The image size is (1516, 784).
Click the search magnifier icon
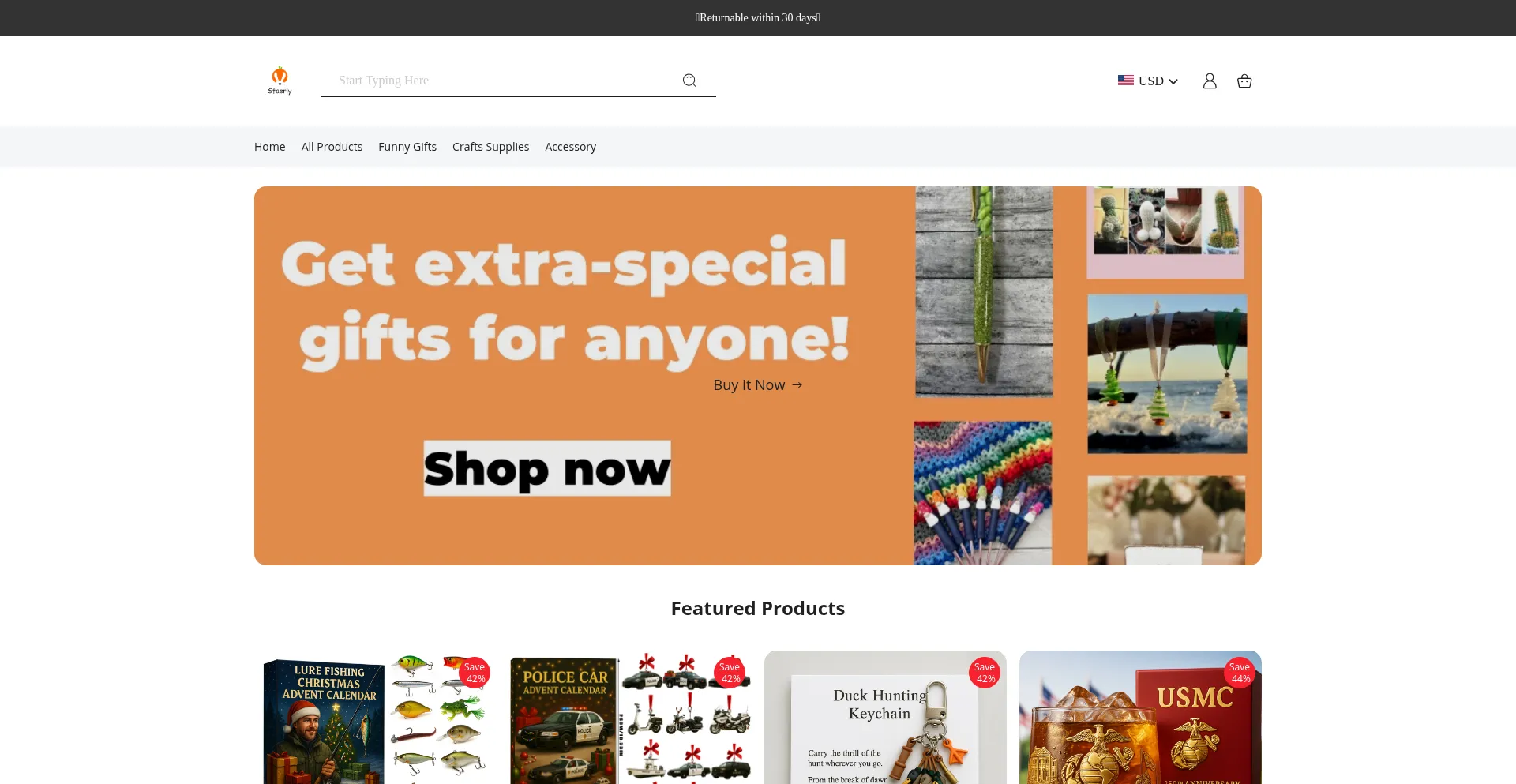click(x=689, y=81)
